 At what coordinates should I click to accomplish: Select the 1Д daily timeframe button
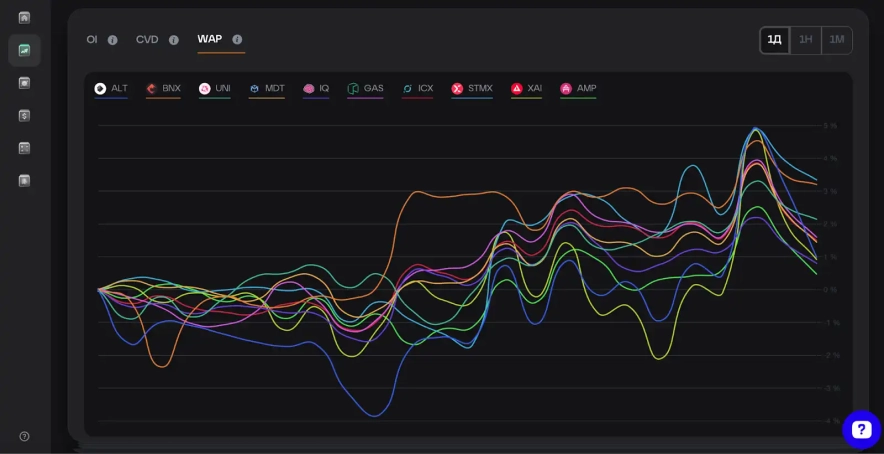(774, 40)
